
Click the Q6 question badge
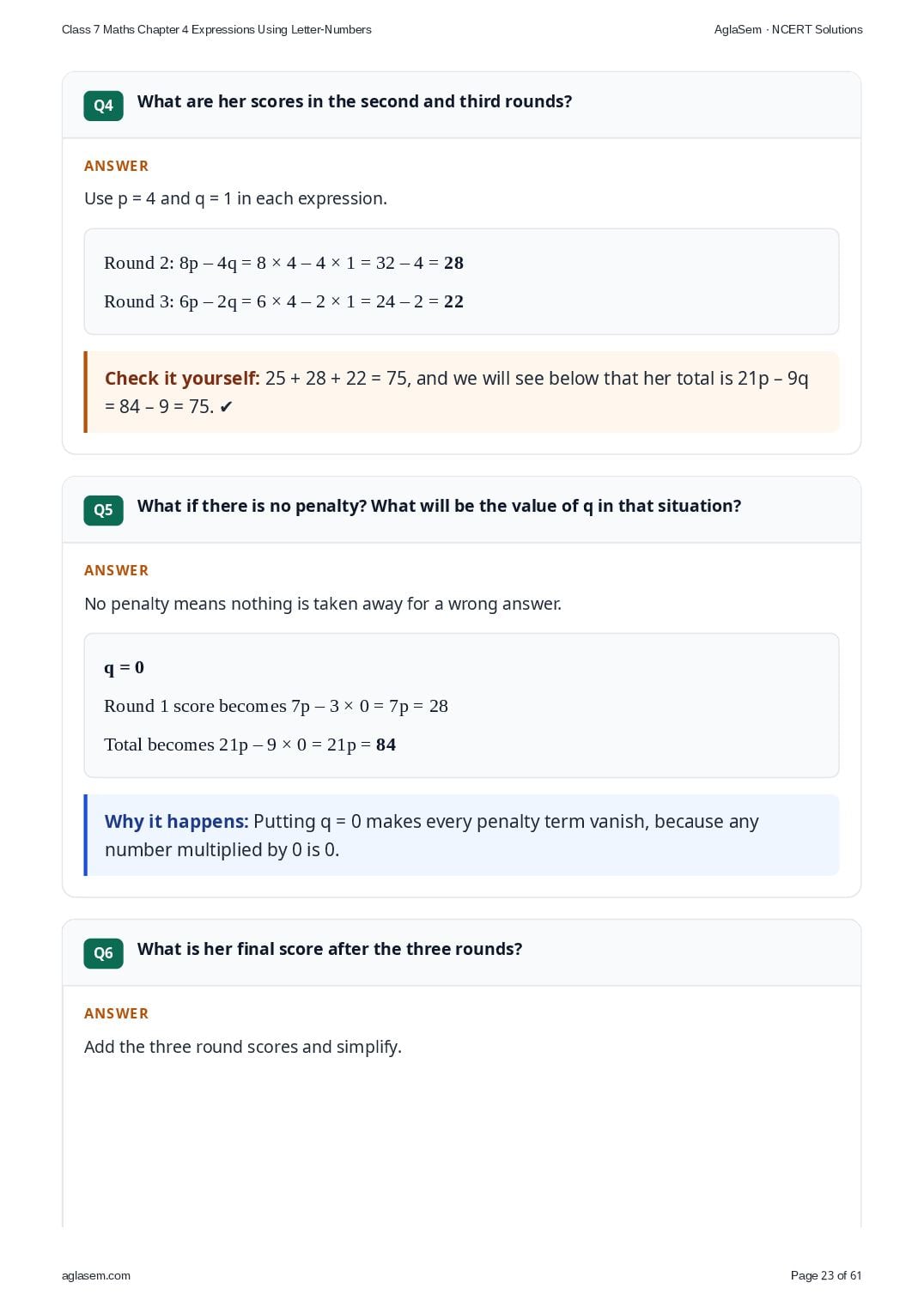coord(103,953)
